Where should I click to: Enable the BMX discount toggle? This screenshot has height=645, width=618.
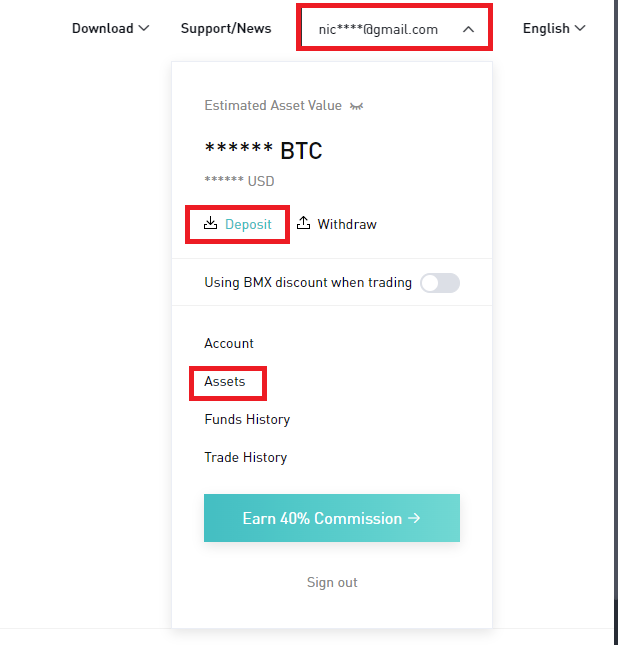(x=440, y=283)
